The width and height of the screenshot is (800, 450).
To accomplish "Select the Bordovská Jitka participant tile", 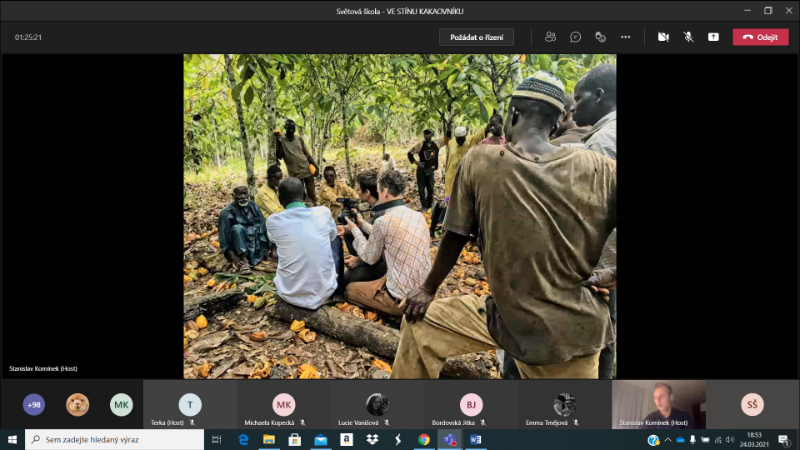I will click(471, 404).
